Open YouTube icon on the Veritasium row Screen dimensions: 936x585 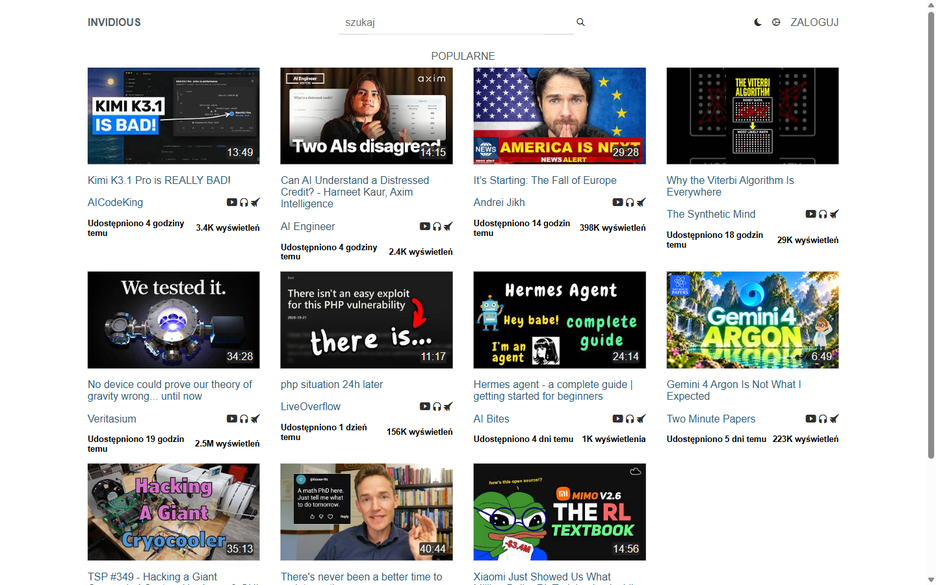click(232, 418)
